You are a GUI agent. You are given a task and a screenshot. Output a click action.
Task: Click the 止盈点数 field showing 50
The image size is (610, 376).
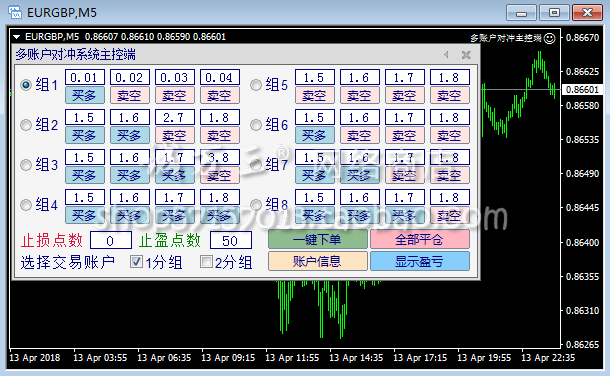pyautogui.click(x=231, y=241)
